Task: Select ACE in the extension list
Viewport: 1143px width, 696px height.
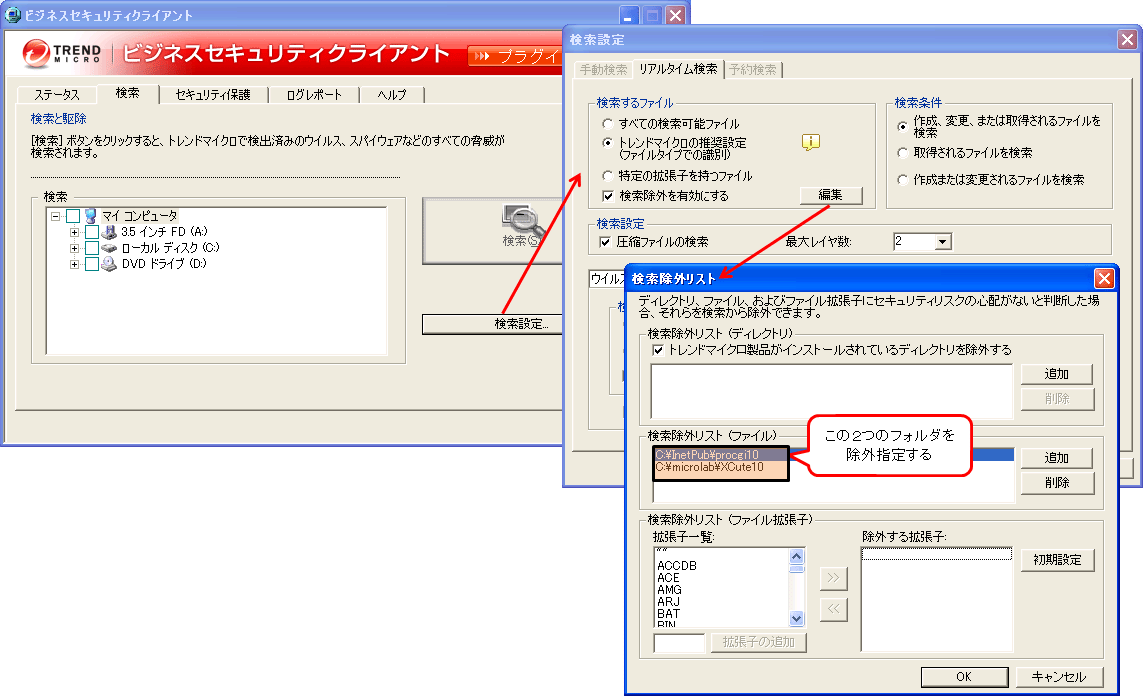Action: pos(668,578)
